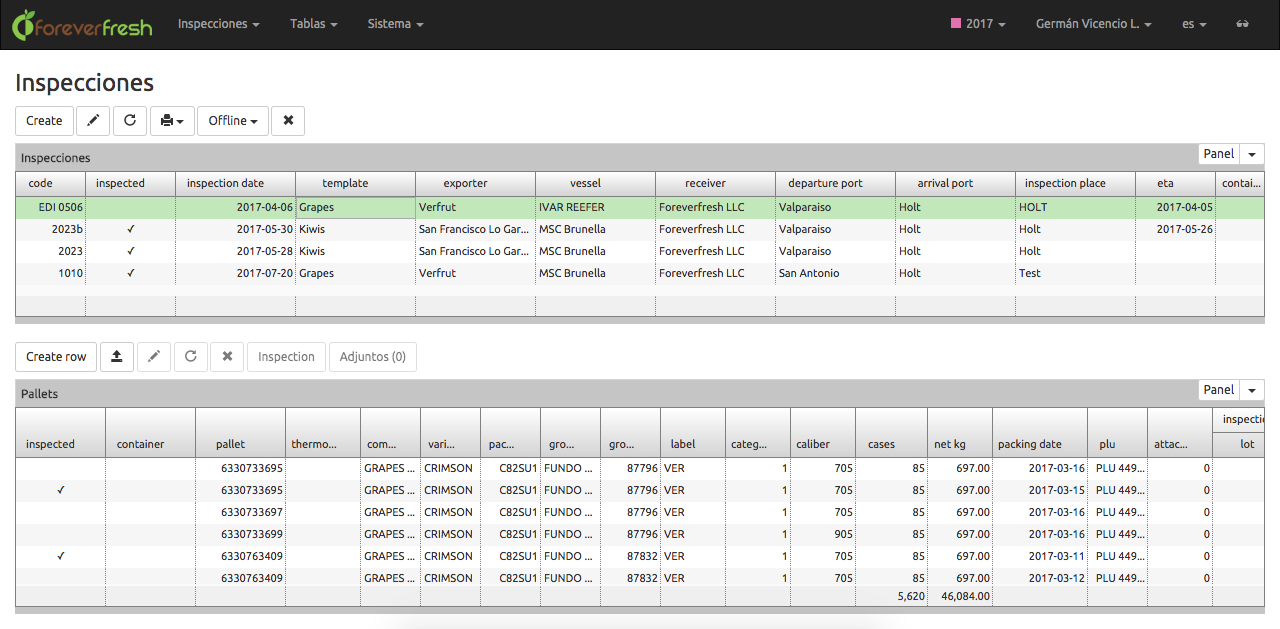Sort by code column header
Screen dimensions: 1280x629
click(50, 184)
